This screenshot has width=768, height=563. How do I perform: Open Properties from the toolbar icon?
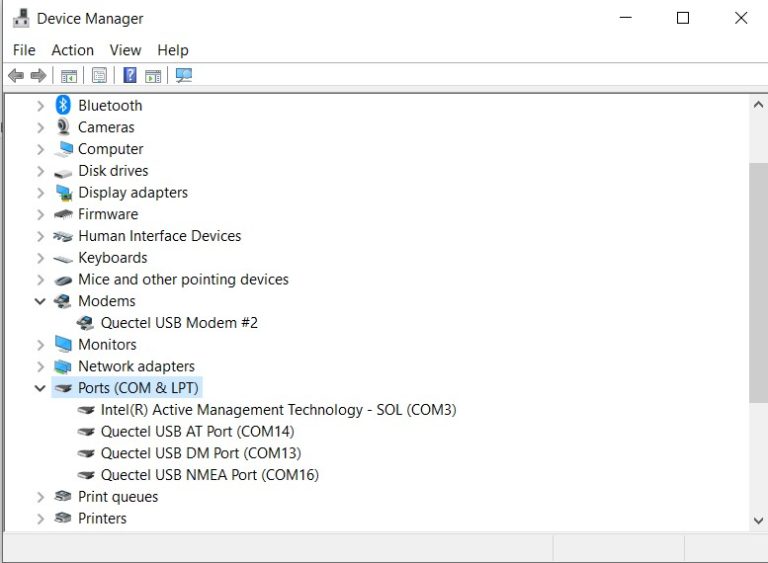click(x=99, y=76)
